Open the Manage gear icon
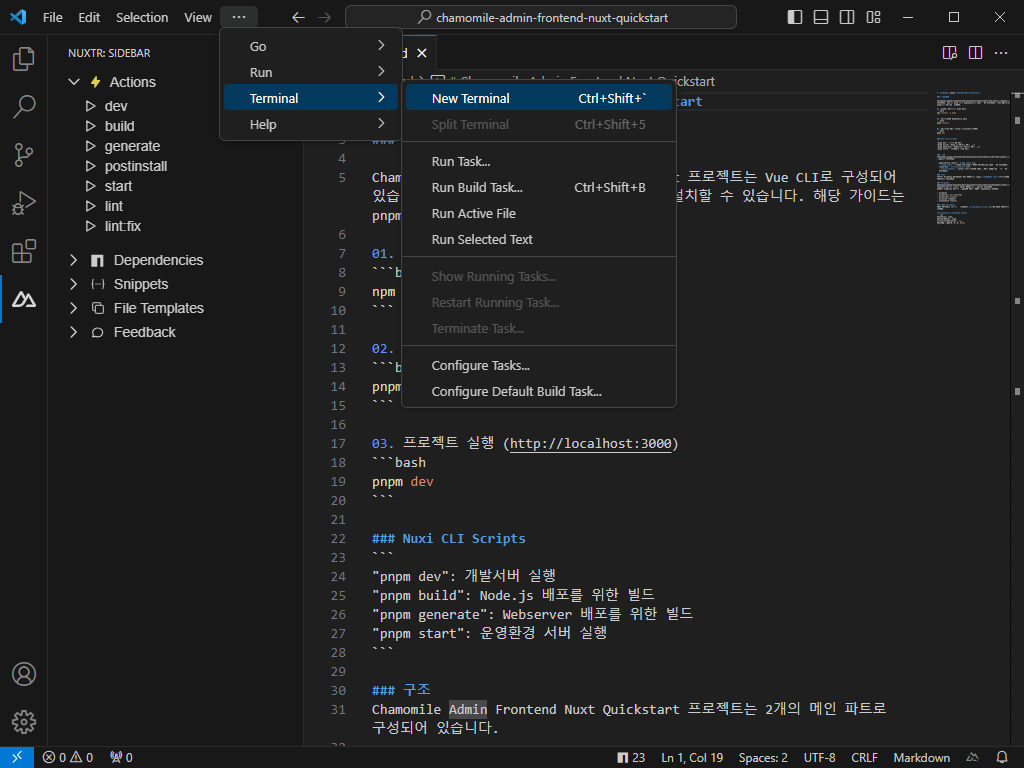Viewport: 1024px width, 768px height. coord(24,722)
